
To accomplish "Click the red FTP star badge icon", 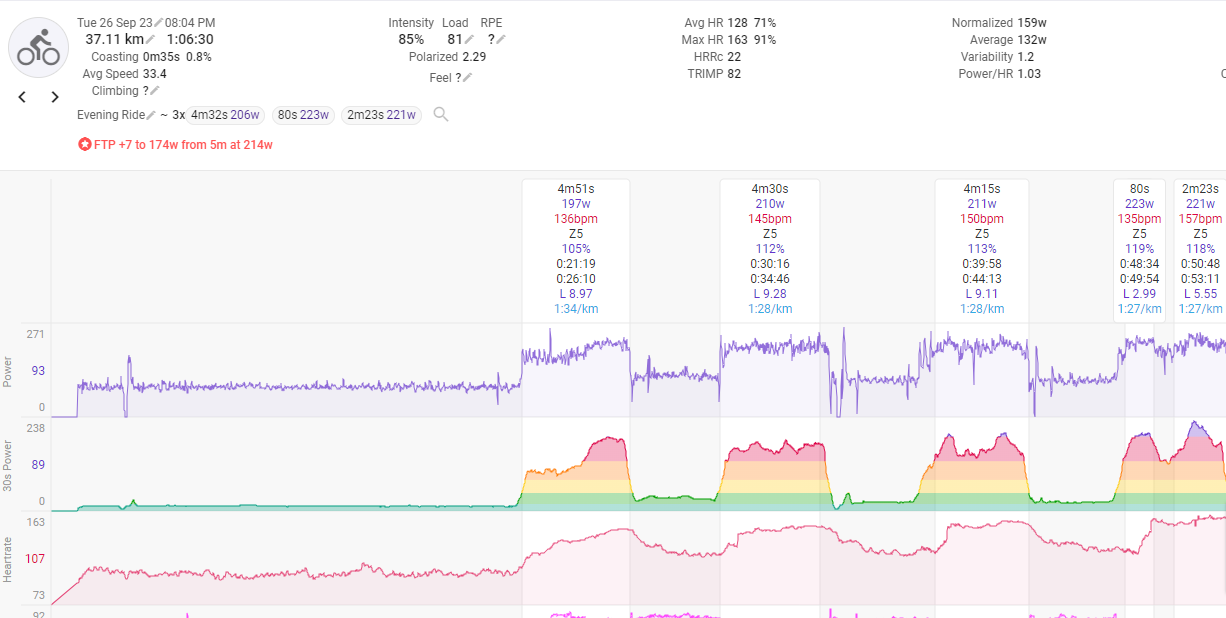I will tap(85, 145).
